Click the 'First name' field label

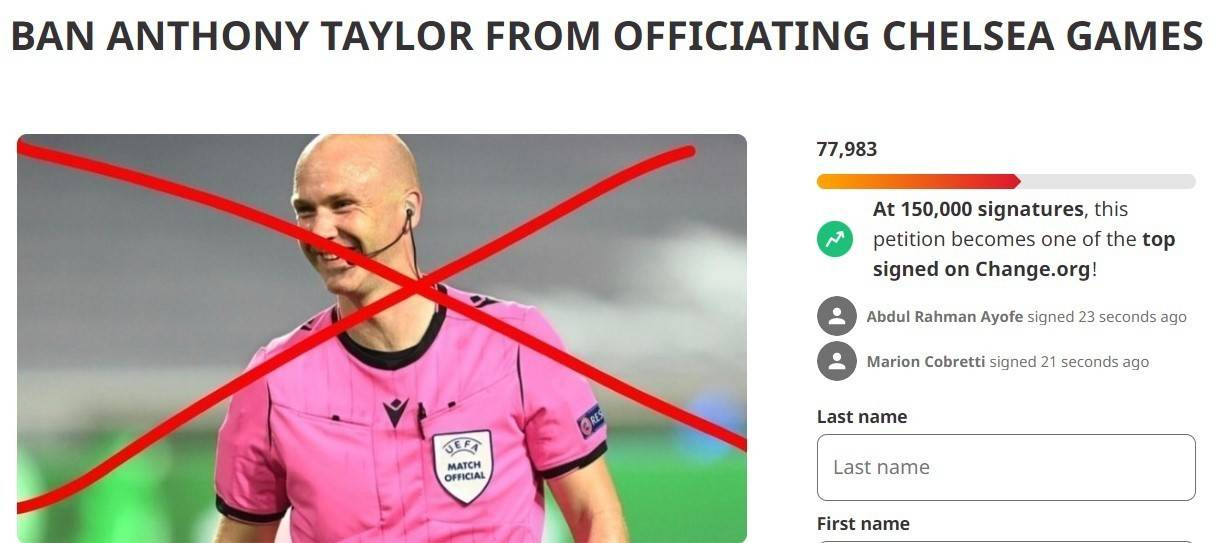[x=863, y=523]
